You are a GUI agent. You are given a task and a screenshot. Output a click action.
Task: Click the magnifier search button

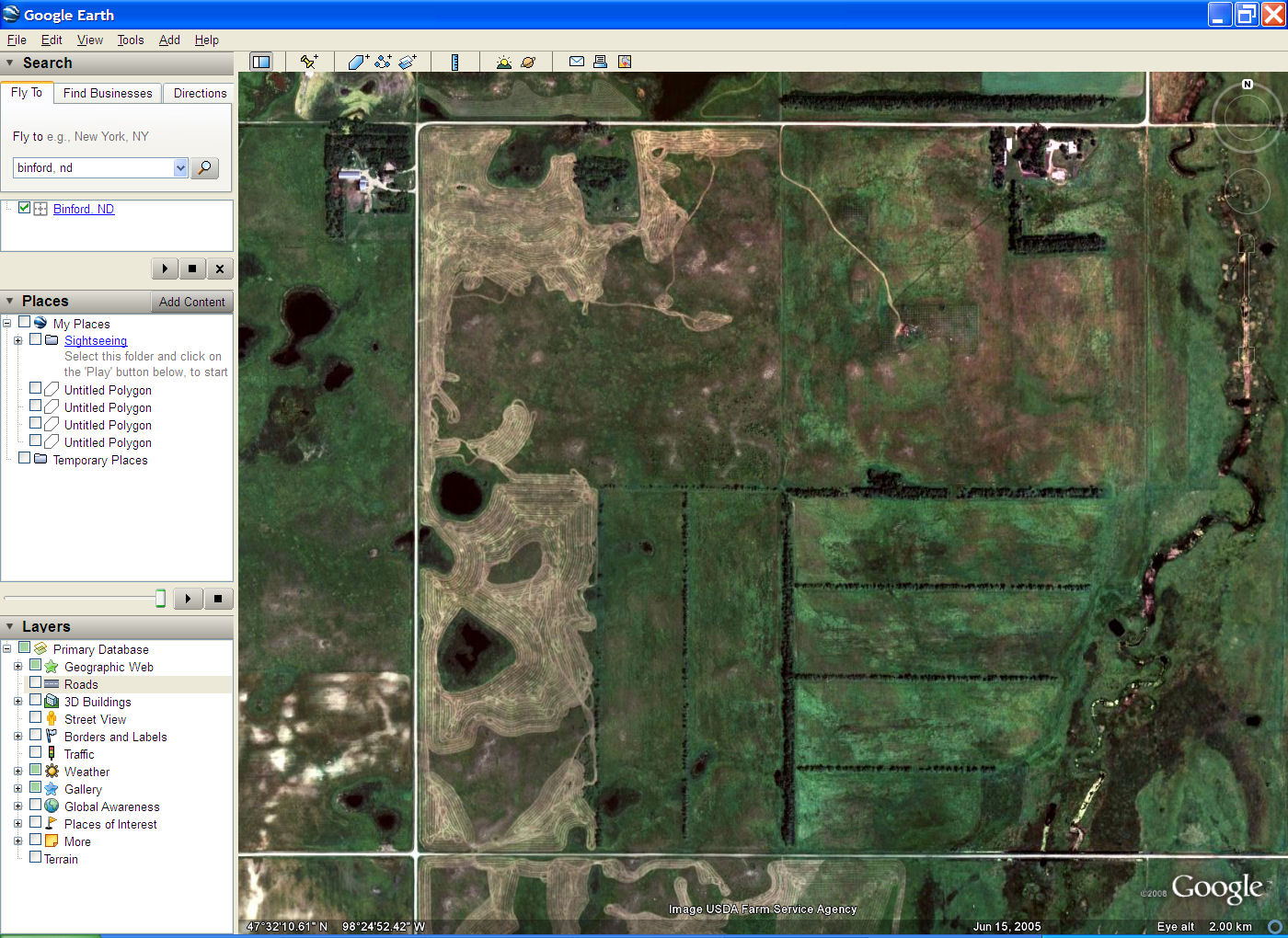pos(205,167)
